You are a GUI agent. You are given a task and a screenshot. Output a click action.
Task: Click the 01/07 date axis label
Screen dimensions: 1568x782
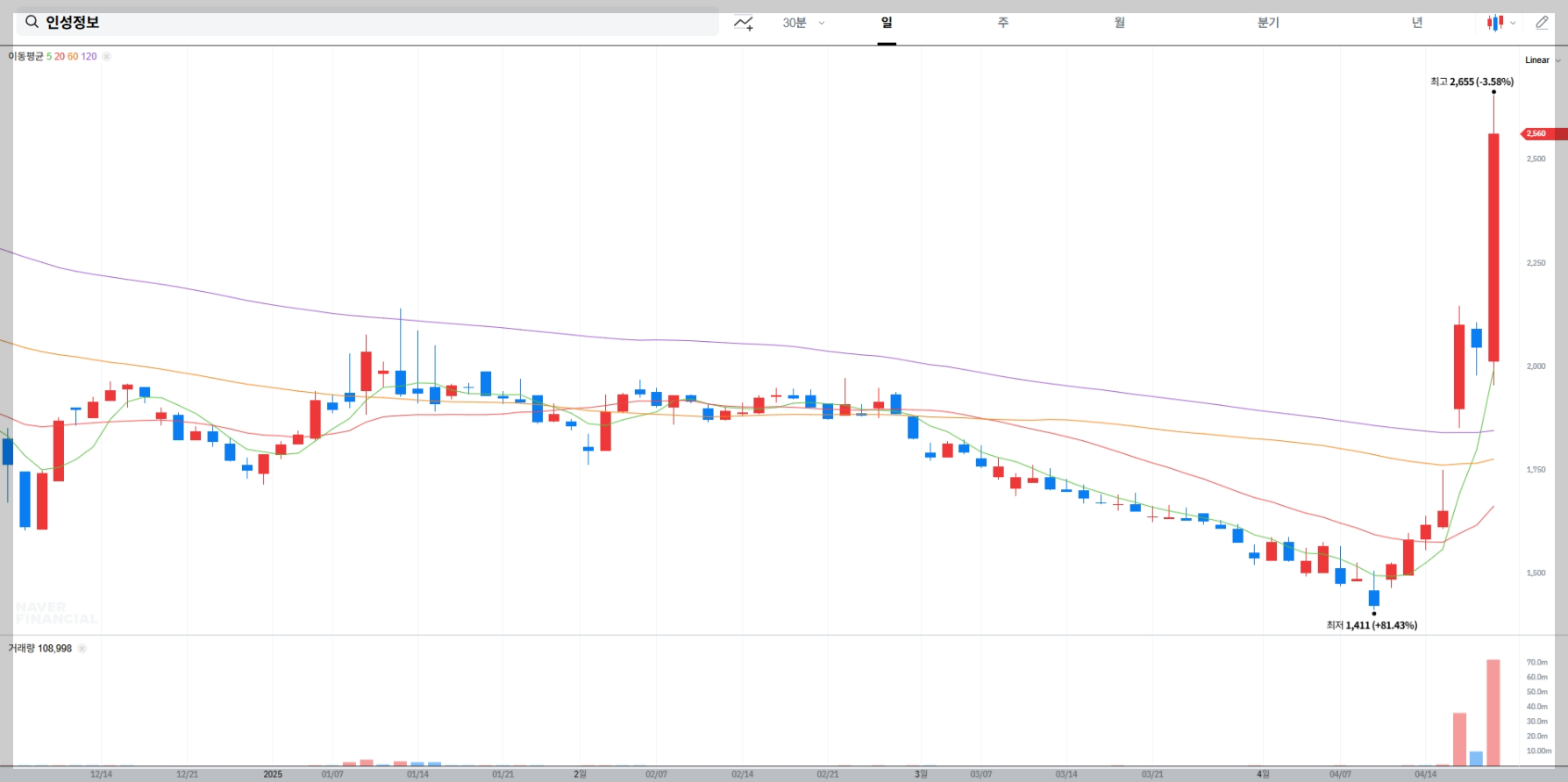[x=332, y=774]
